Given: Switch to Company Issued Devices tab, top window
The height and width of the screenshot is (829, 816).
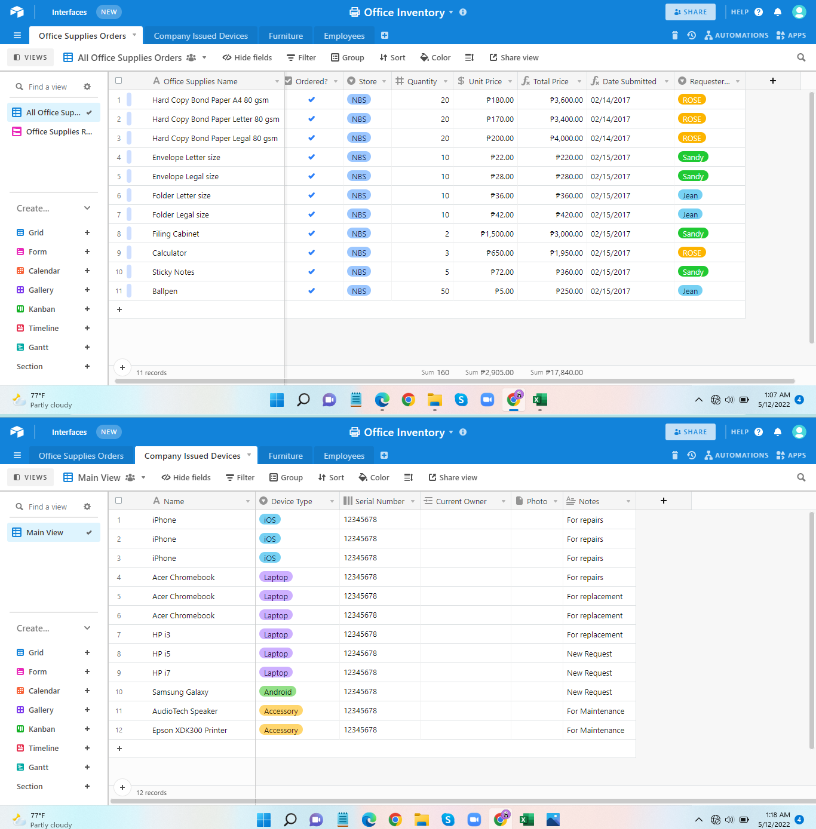Looking at the screenshot, I should [x=200, y=36].
